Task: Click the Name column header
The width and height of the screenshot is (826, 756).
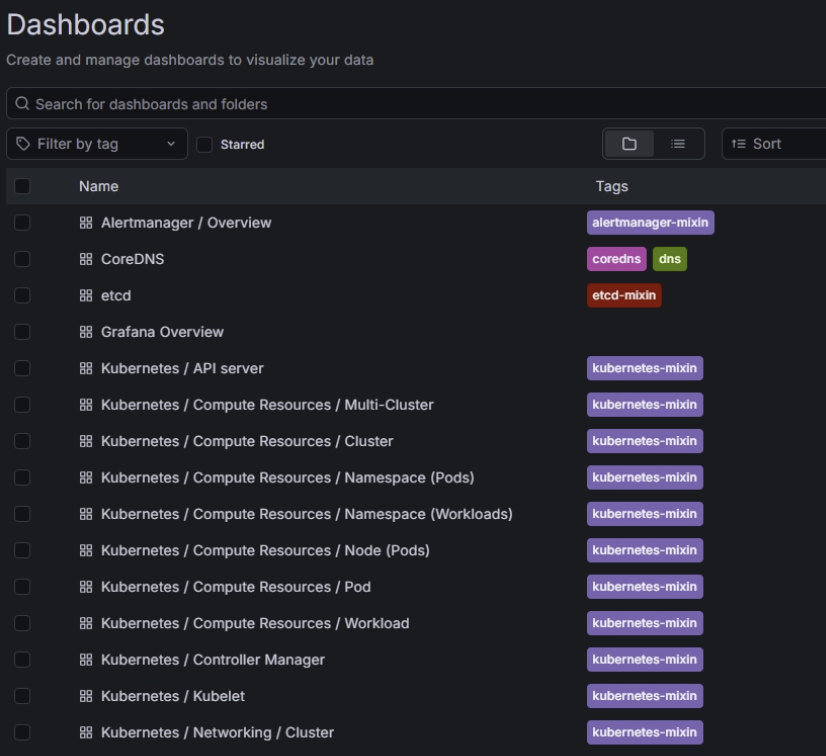Action: [x=99, y=186]
